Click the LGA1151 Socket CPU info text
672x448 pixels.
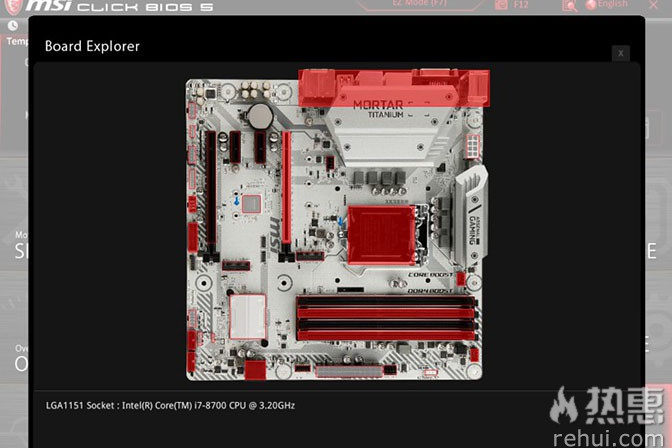coord(170,406)
